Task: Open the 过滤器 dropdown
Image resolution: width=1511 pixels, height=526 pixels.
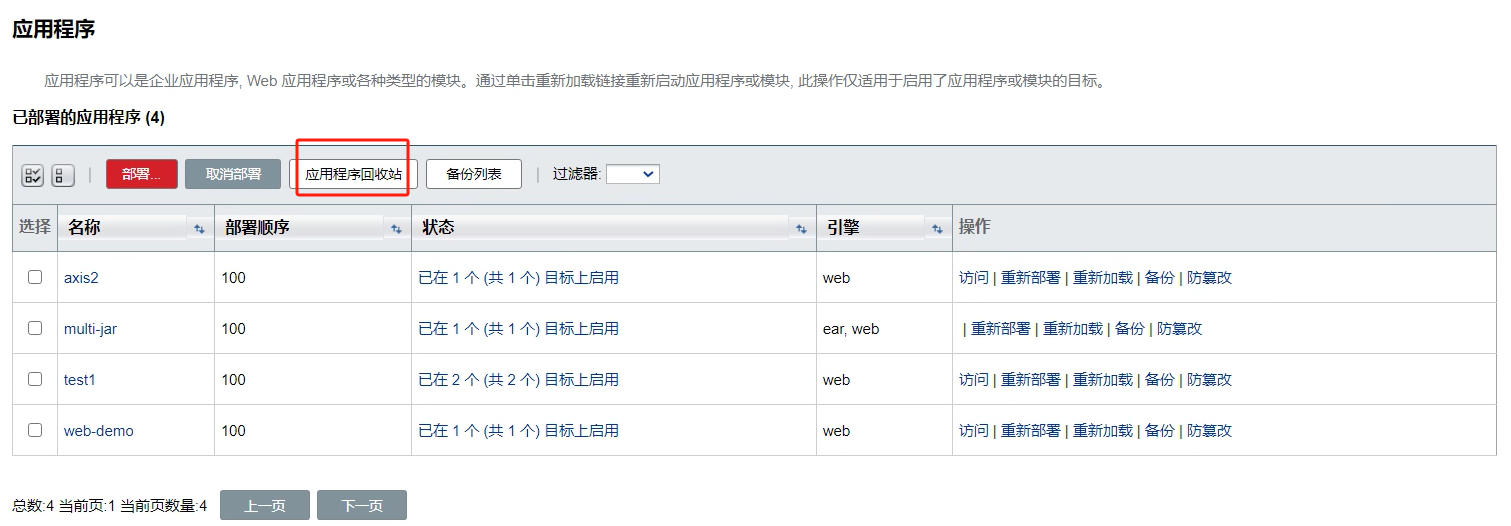Action: pos(632,174)
